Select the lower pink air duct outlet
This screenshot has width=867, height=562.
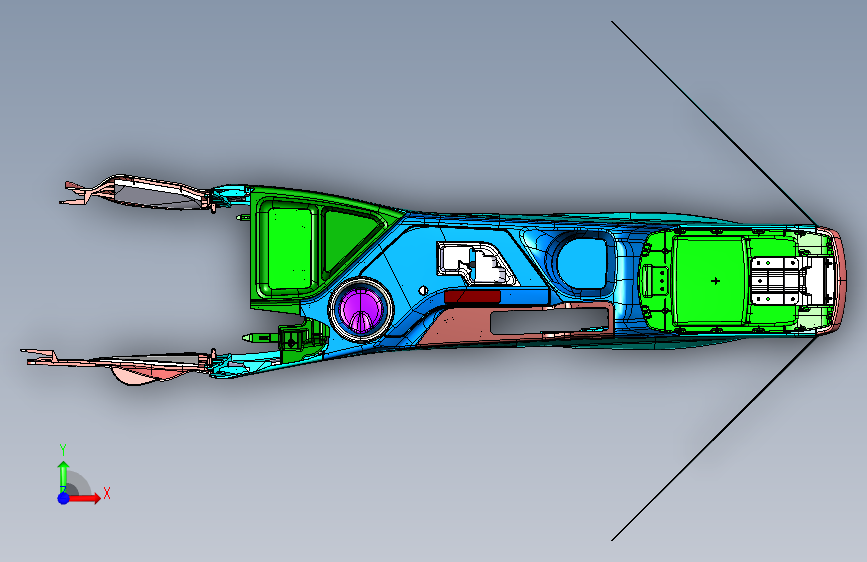(119, 365)
